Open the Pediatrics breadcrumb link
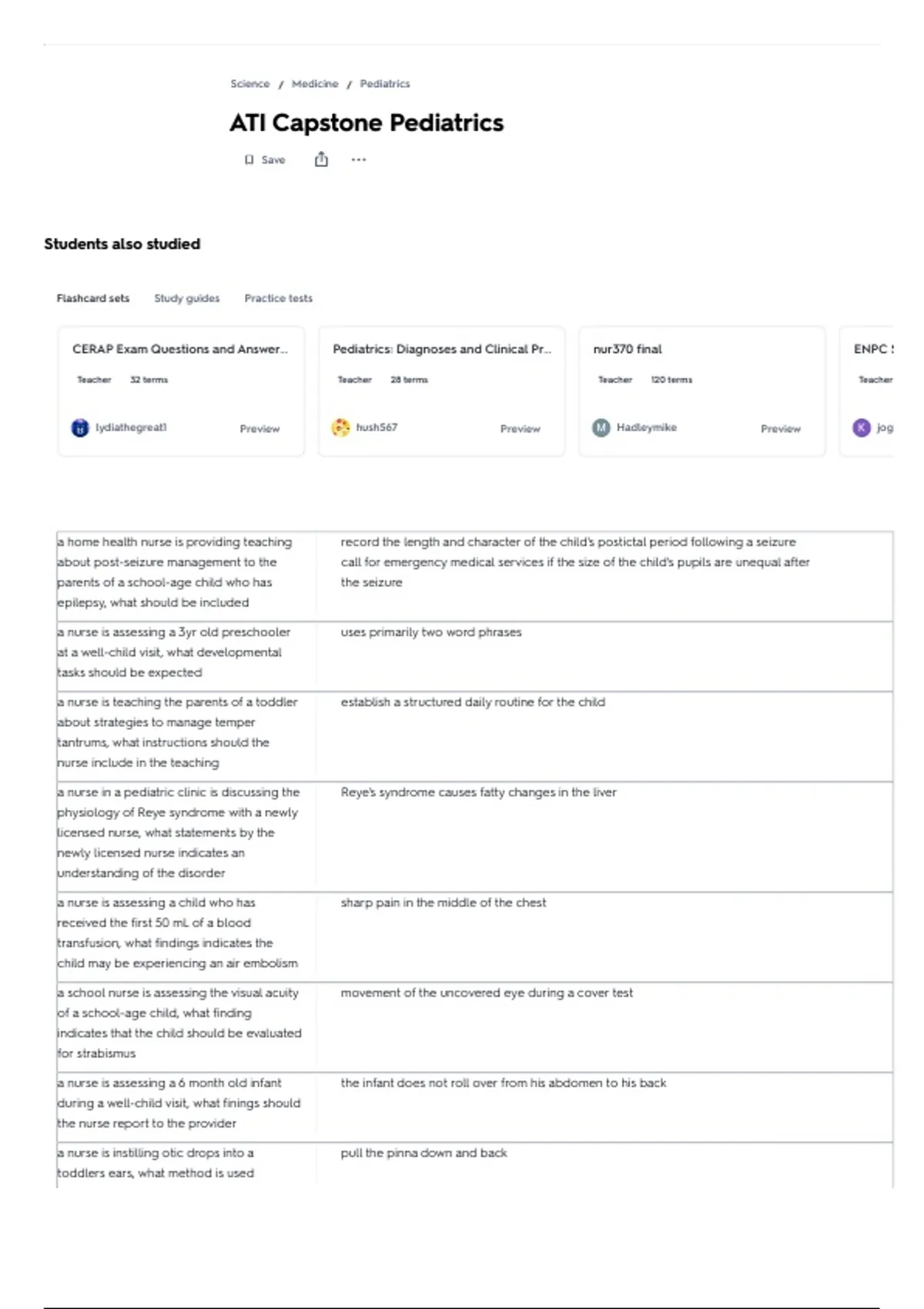 click(x=385, y=83)
